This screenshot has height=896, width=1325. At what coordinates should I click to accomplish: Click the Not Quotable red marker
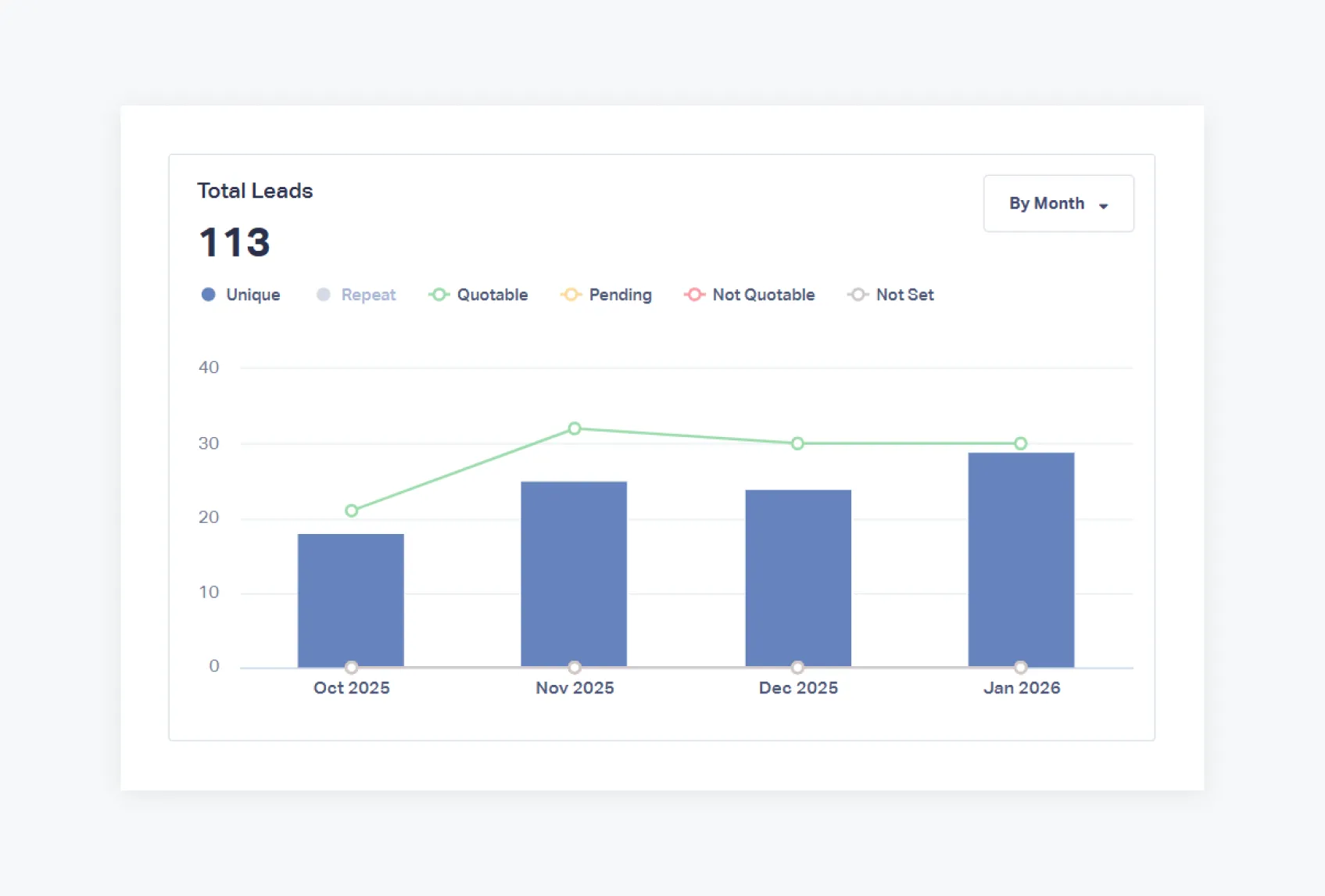694,295
